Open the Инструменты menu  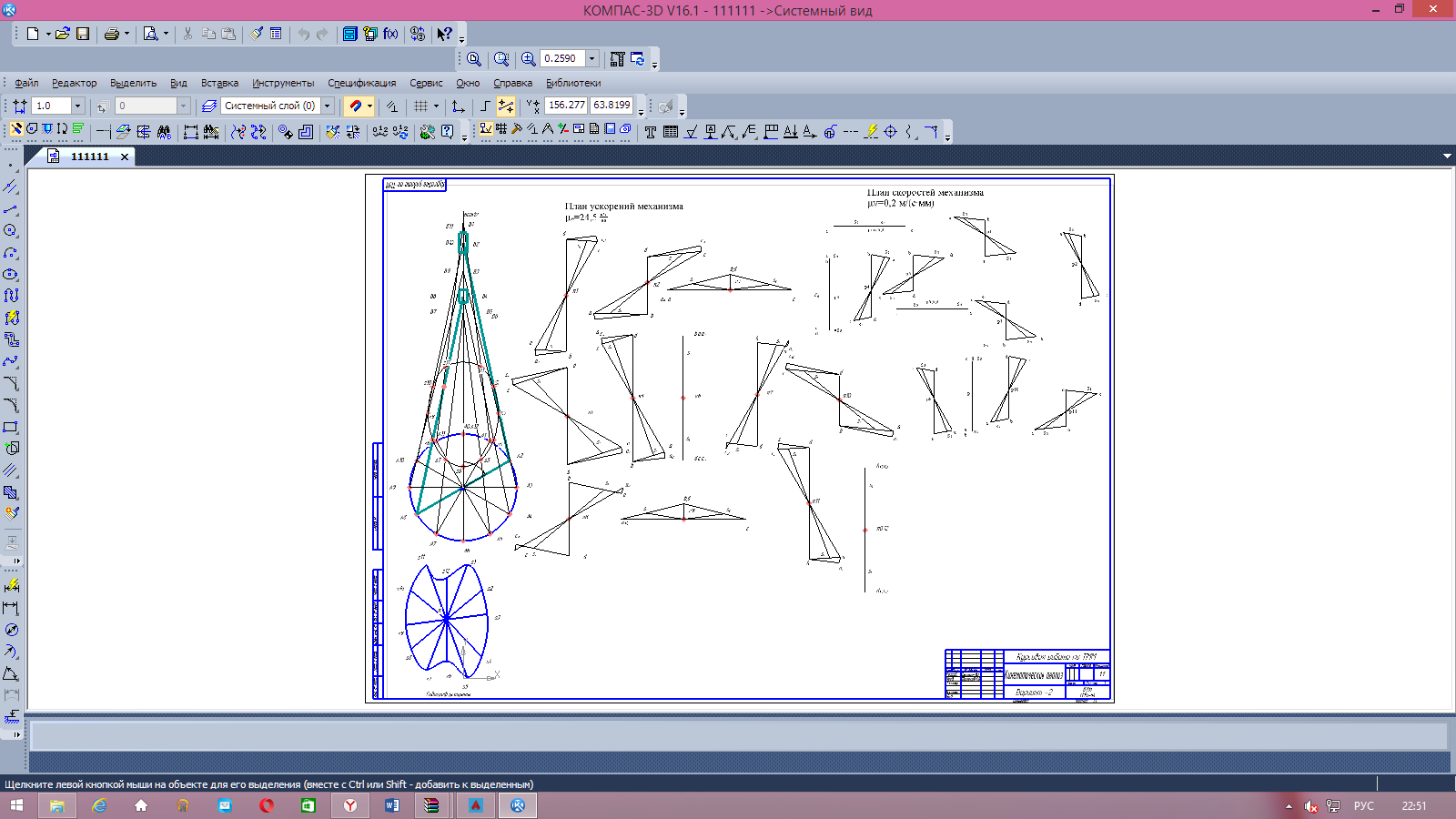[x=283, y=83]
